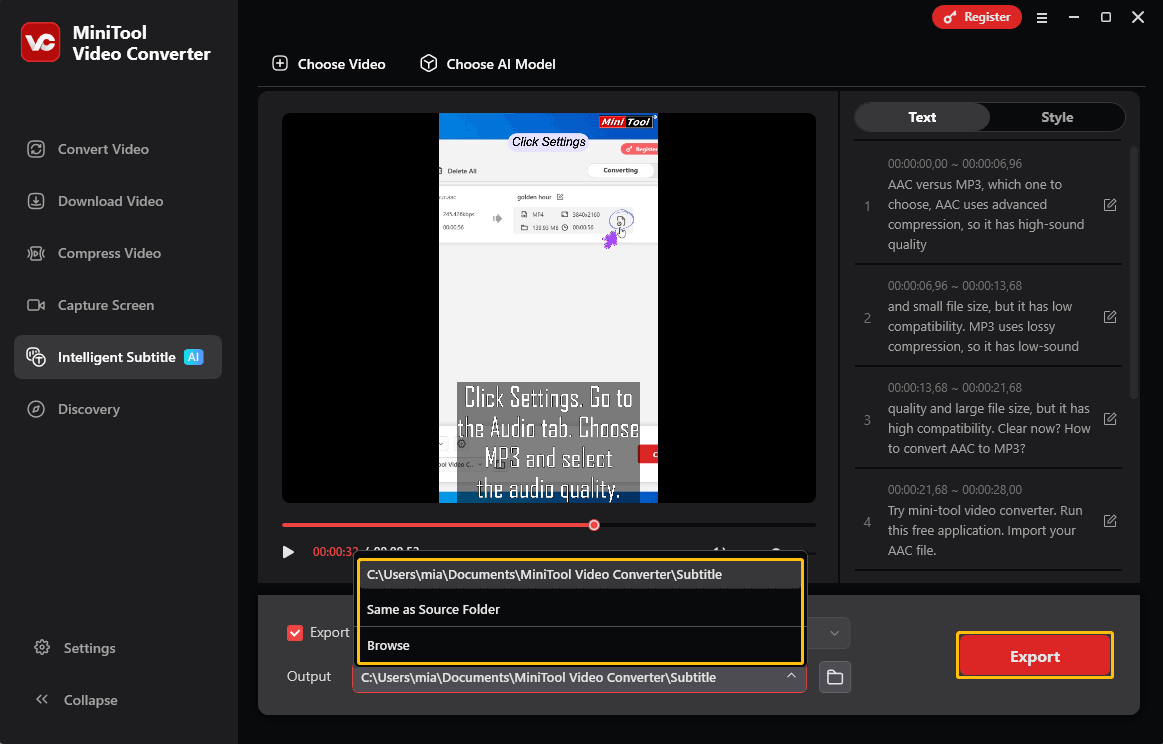Click the subtitle list scrollbar
The height and width of the screenshot is (744, 1163).
(1133, 271)
